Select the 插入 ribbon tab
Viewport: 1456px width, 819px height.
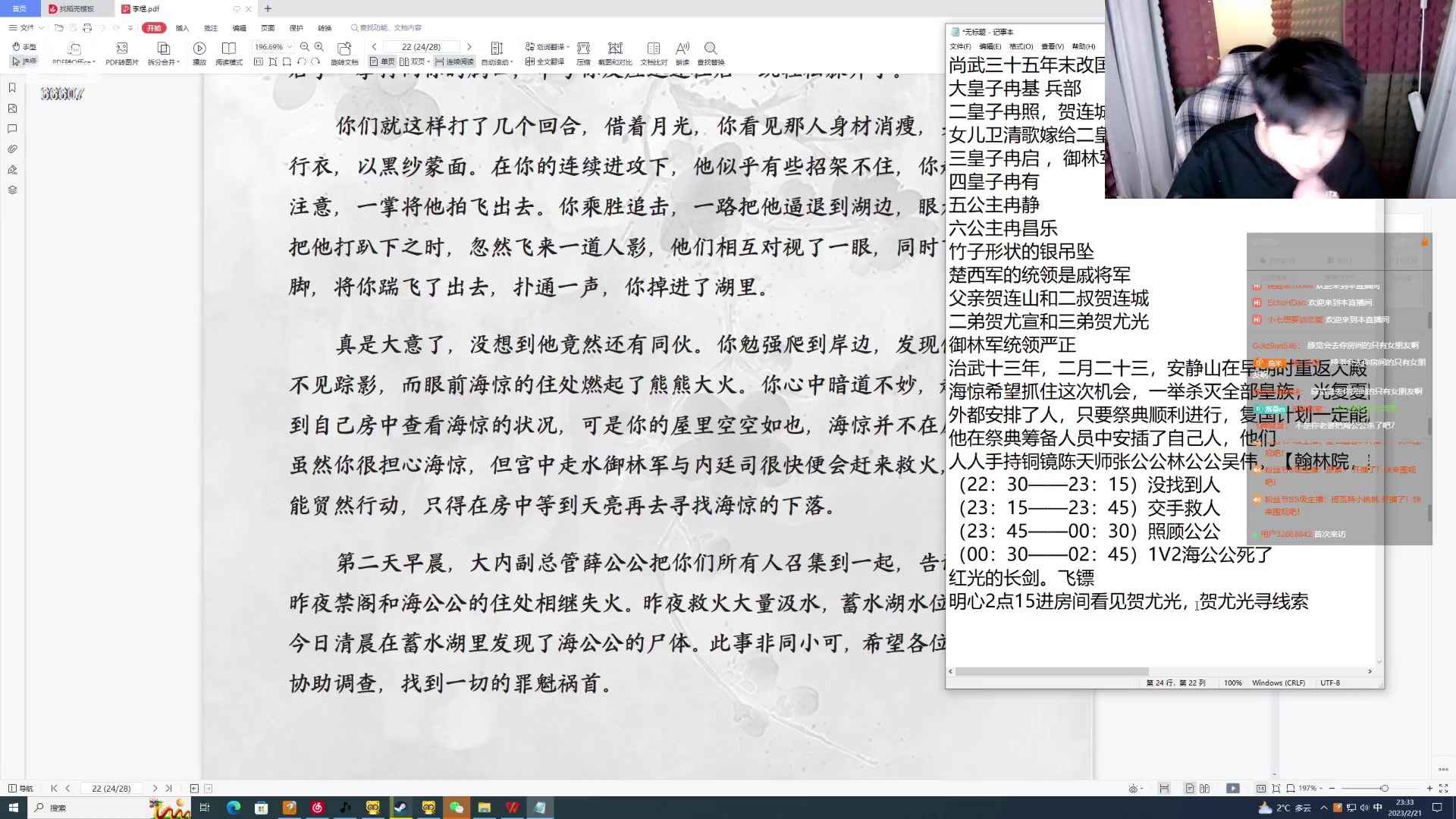point(182,28)
